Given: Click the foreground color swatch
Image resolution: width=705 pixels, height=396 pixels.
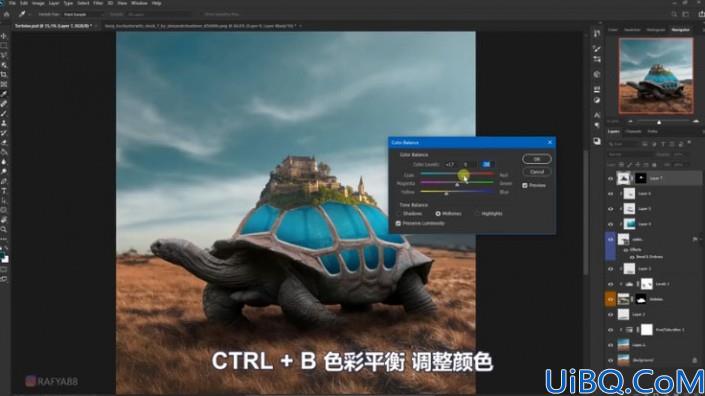Looking at the screenshot, I should 2,256.
